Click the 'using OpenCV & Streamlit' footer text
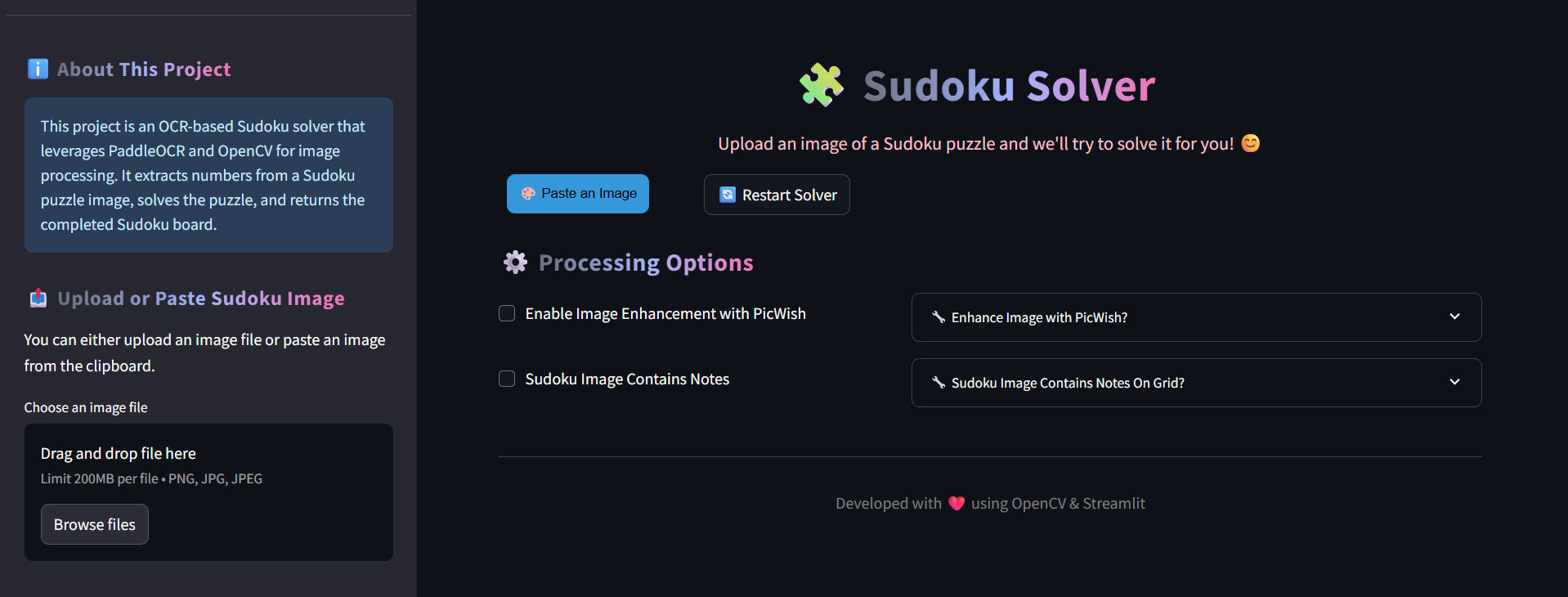The height and width of the screenshot is (597, 1568). [x=1058, y=504]
